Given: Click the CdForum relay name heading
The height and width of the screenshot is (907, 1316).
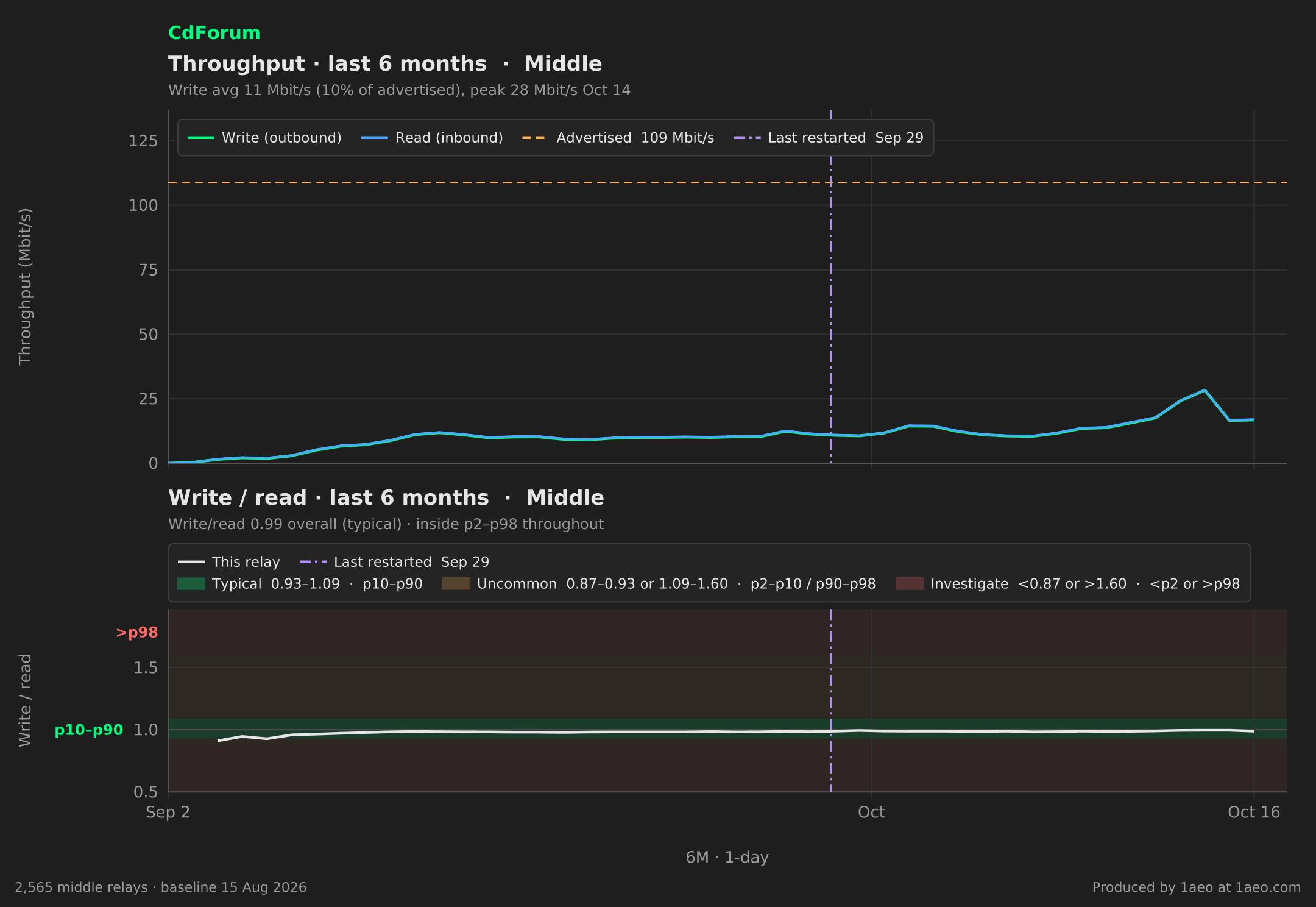Looking at the screenshot, I should (214, 33).
